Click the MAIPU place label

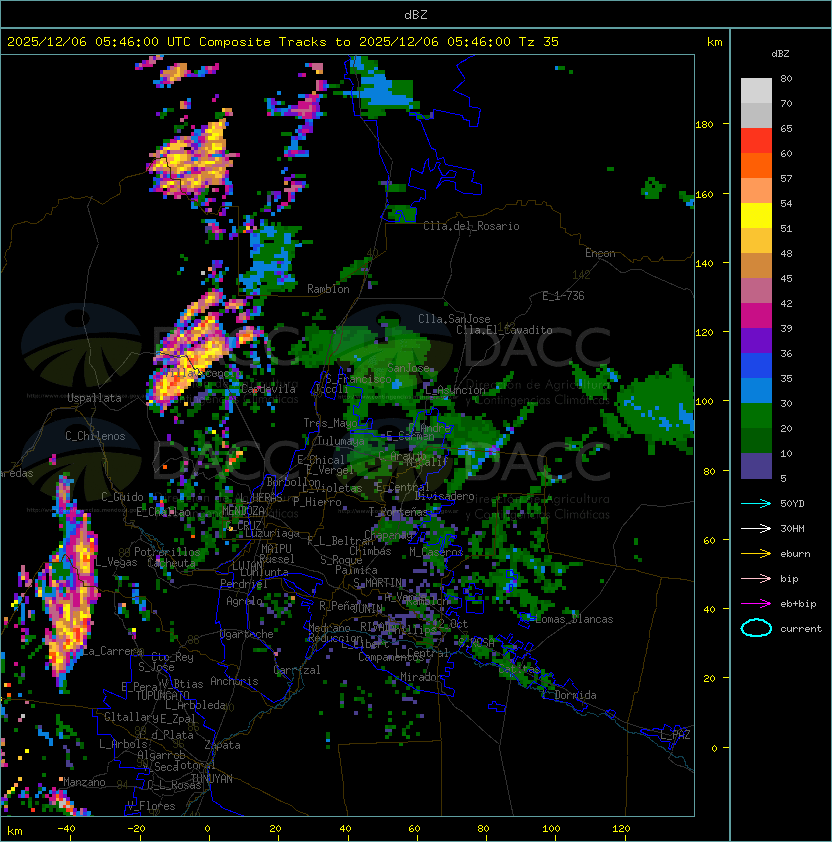[276, 549]
